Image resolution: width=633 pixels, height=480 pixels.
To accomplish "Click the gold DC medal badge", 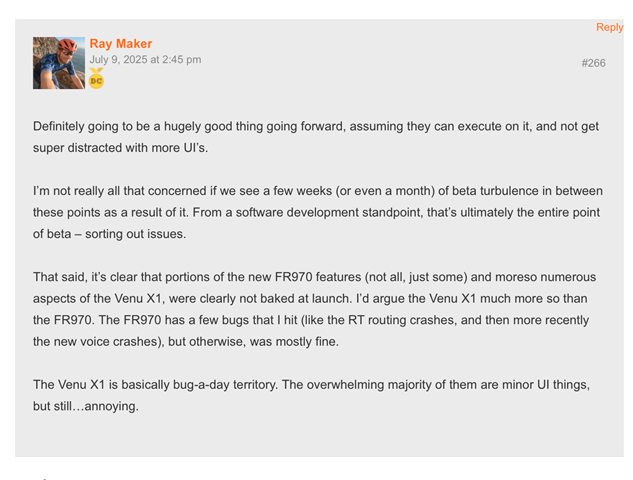I will [96, 78].
